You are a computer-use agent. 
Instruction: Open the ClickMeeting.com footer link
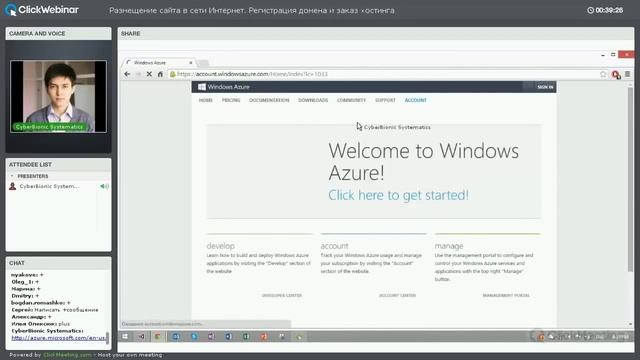67,355
